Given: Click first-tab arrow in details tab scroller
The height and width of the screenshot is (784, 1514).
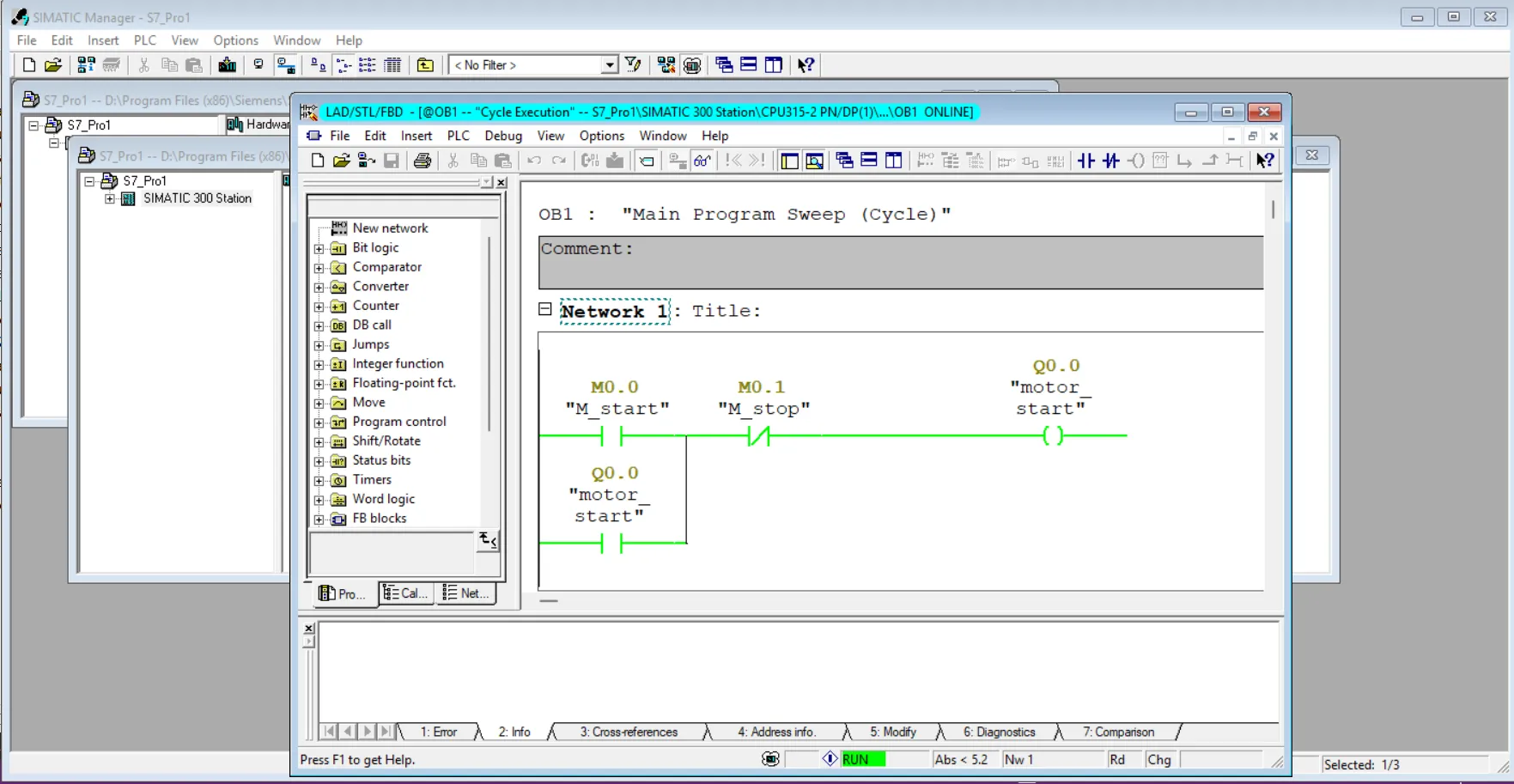Looking at the screenshot, I should click(330, 732).
